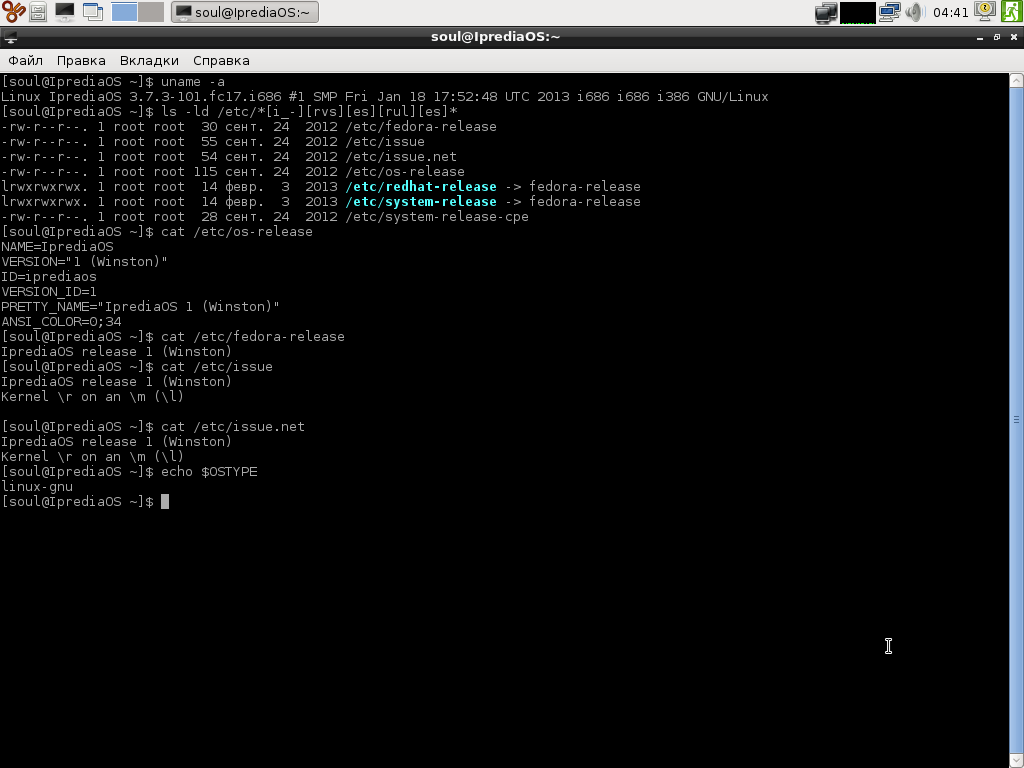Maximize the terminal window

[x=997, y=37]
